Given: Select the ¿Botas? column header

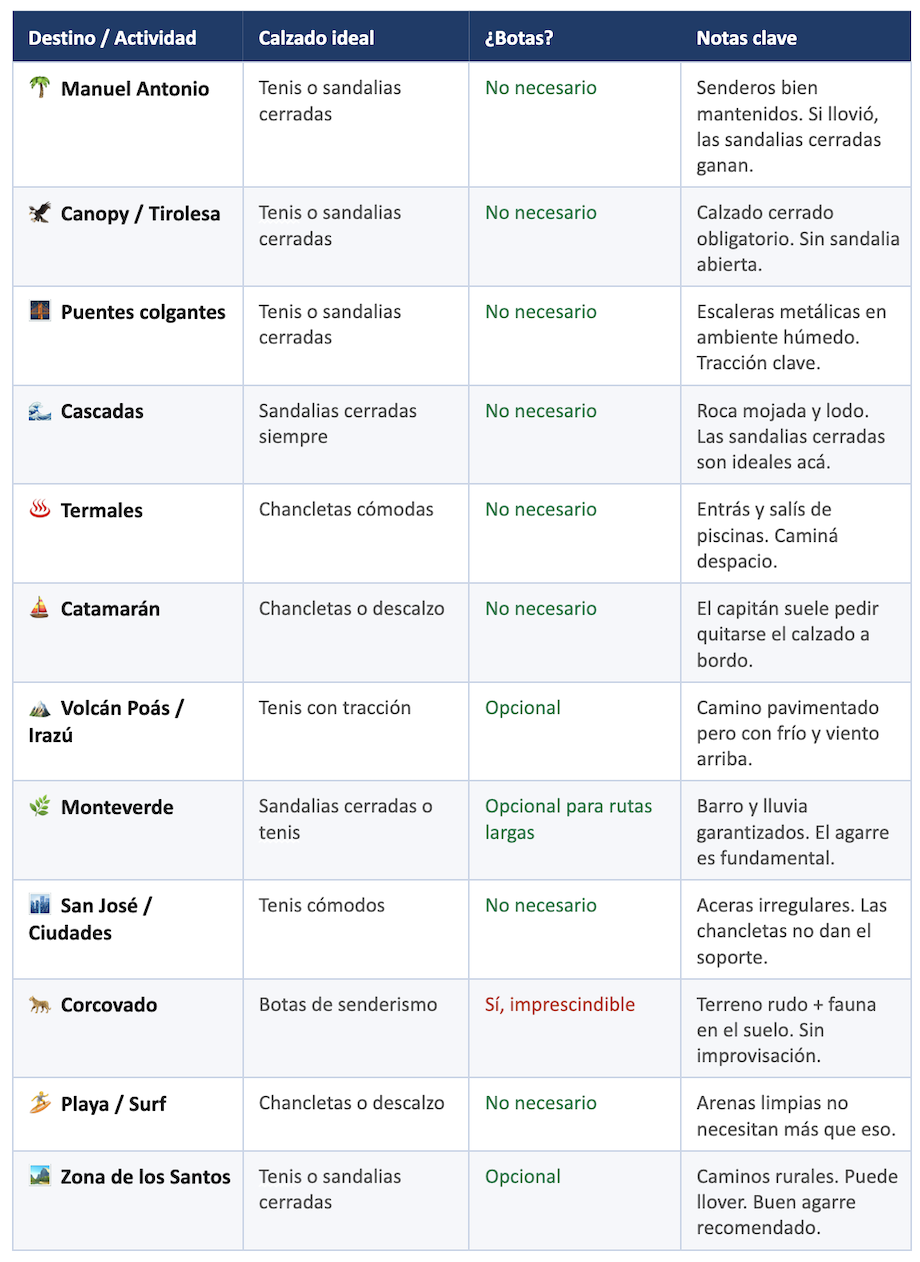Looking at the screenshot, I should pyautogui.click(x=575, y=38).
